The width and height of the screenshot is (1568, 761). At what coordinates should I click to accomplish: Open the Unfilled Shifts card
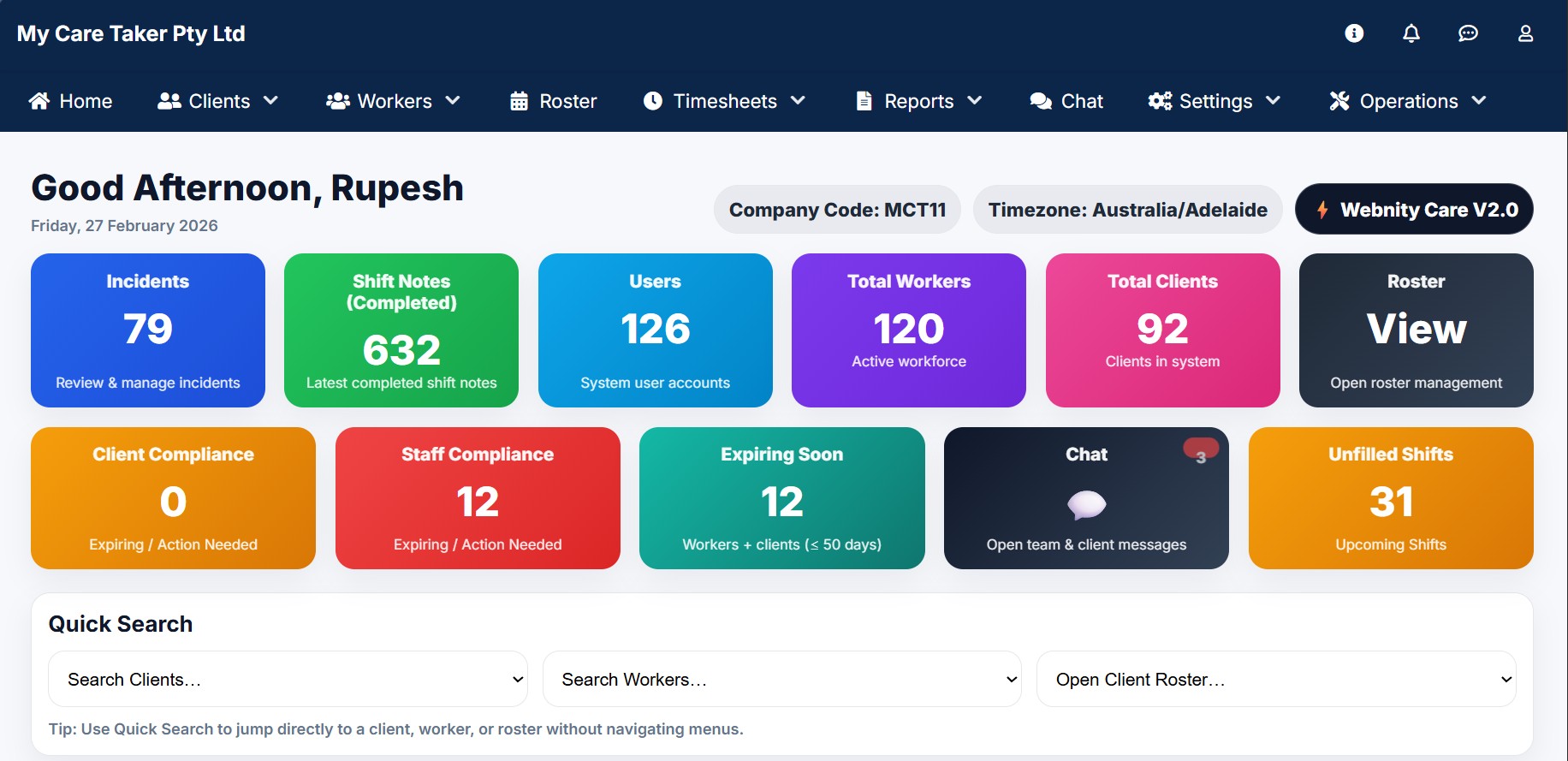tap(1391, 498)
